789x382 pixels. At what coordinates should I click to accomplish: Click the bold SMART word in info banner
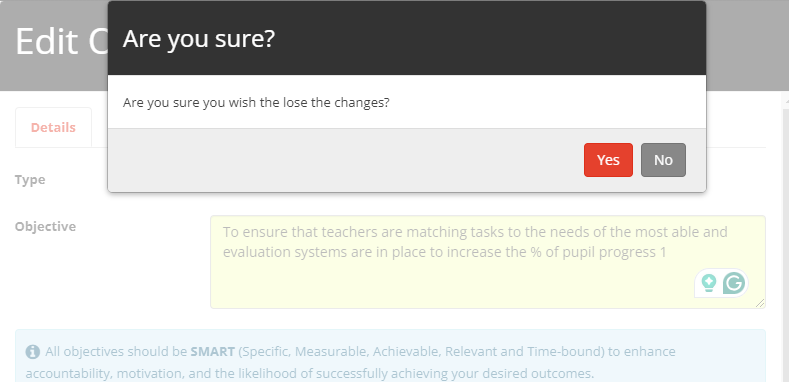coord(212,351)
